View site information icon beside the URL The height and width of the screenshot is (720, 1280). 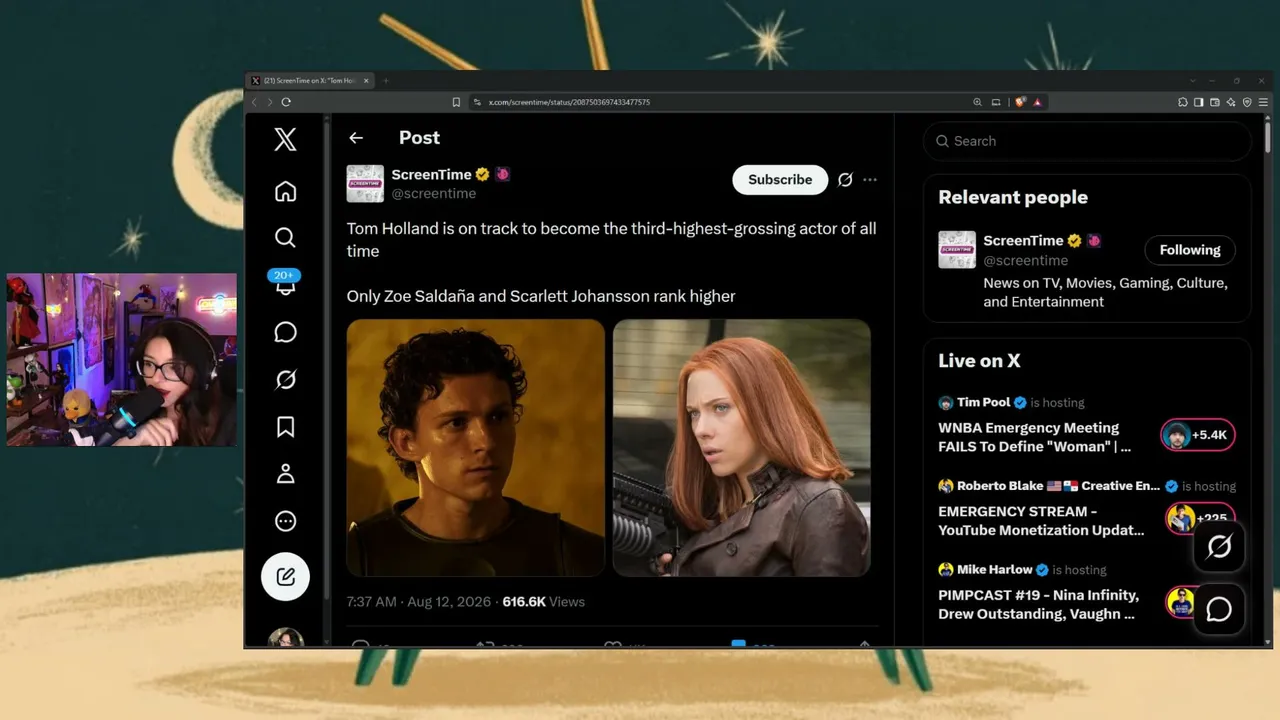pos(477,102)
